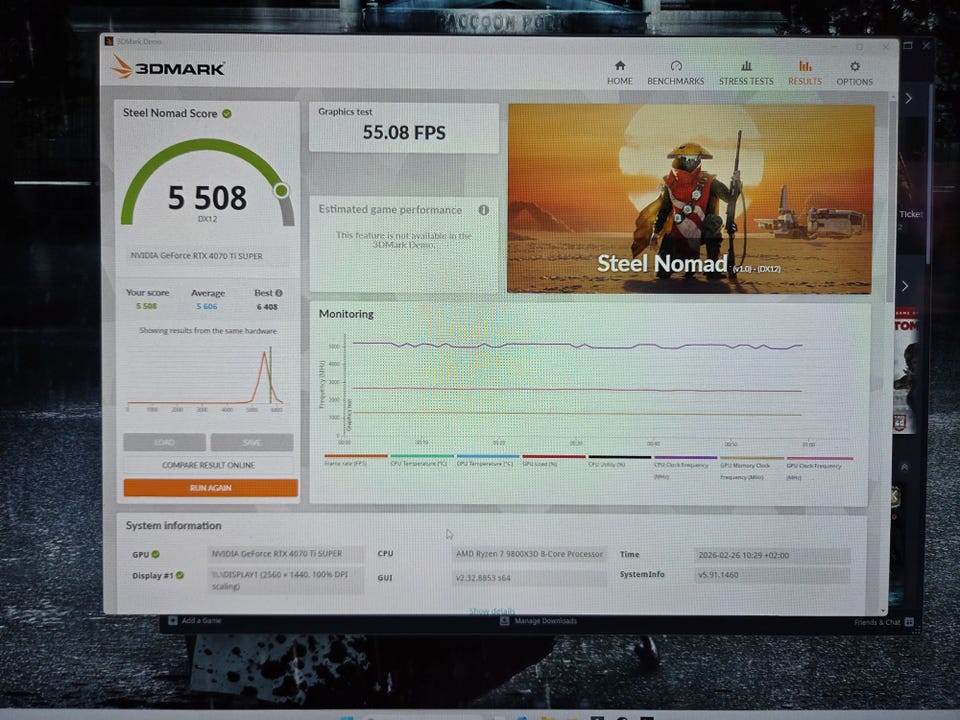Click the 55.08 FPS graphics test value
960x720 pixels.
[403, 132]
